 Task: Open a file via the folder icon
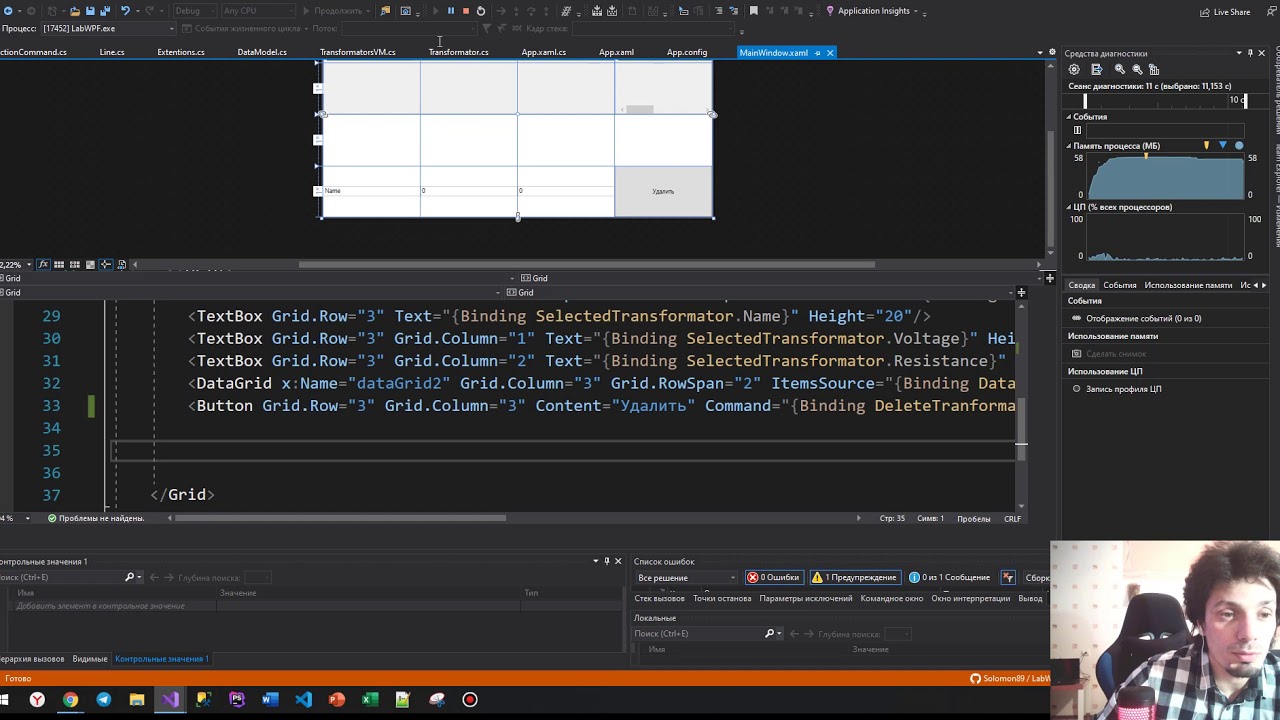tap(74, 11)
